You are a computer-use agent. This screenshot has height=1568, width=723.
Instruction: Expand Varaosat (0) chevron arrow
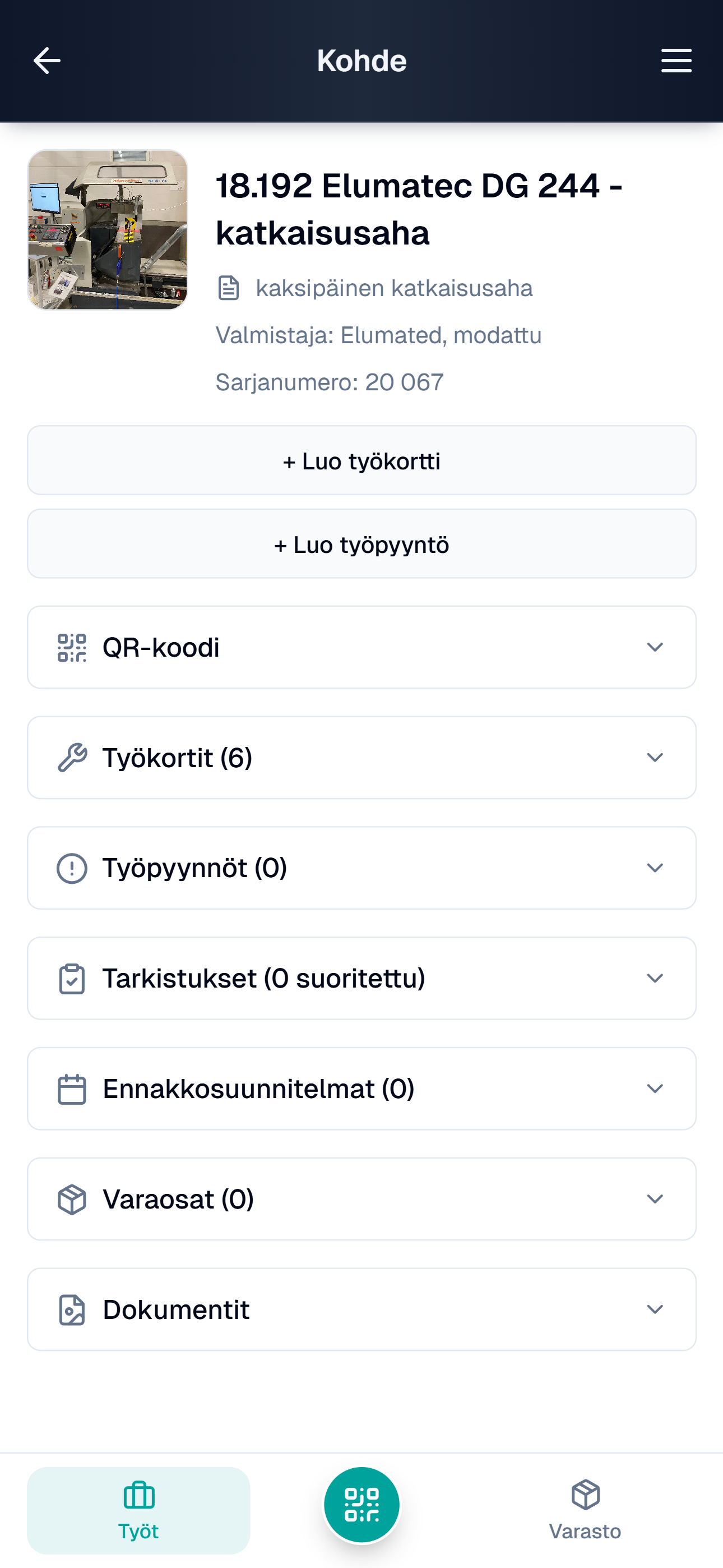655,1198
